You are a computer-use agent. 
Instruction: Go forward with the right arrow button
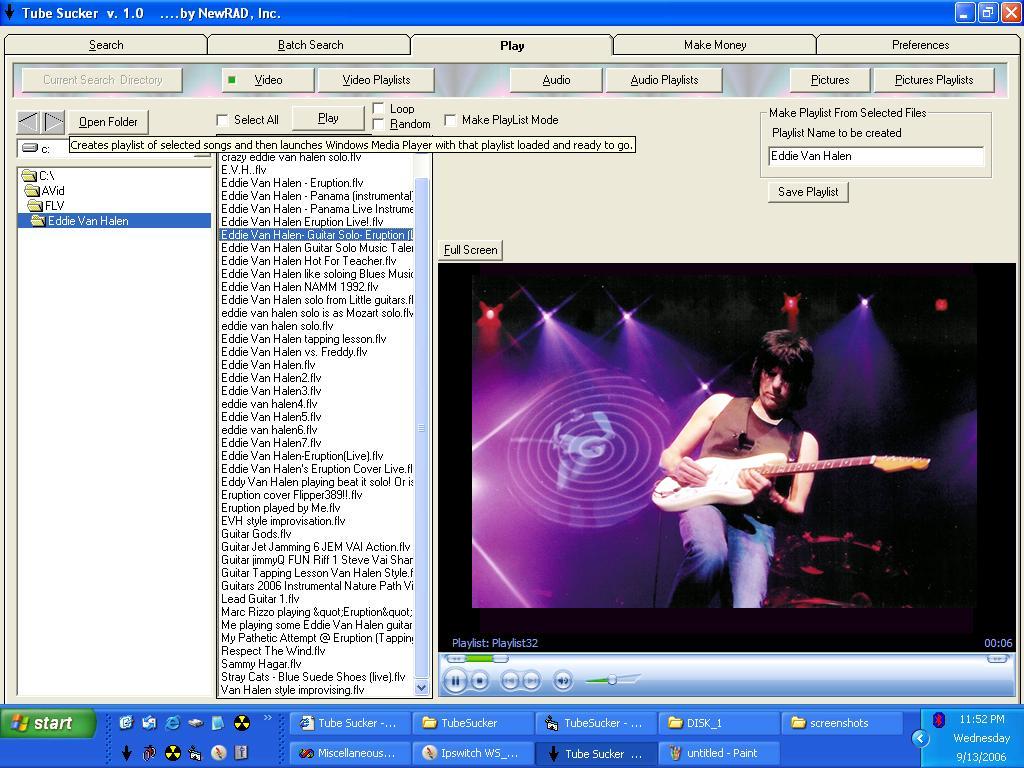tap(54, 121)
